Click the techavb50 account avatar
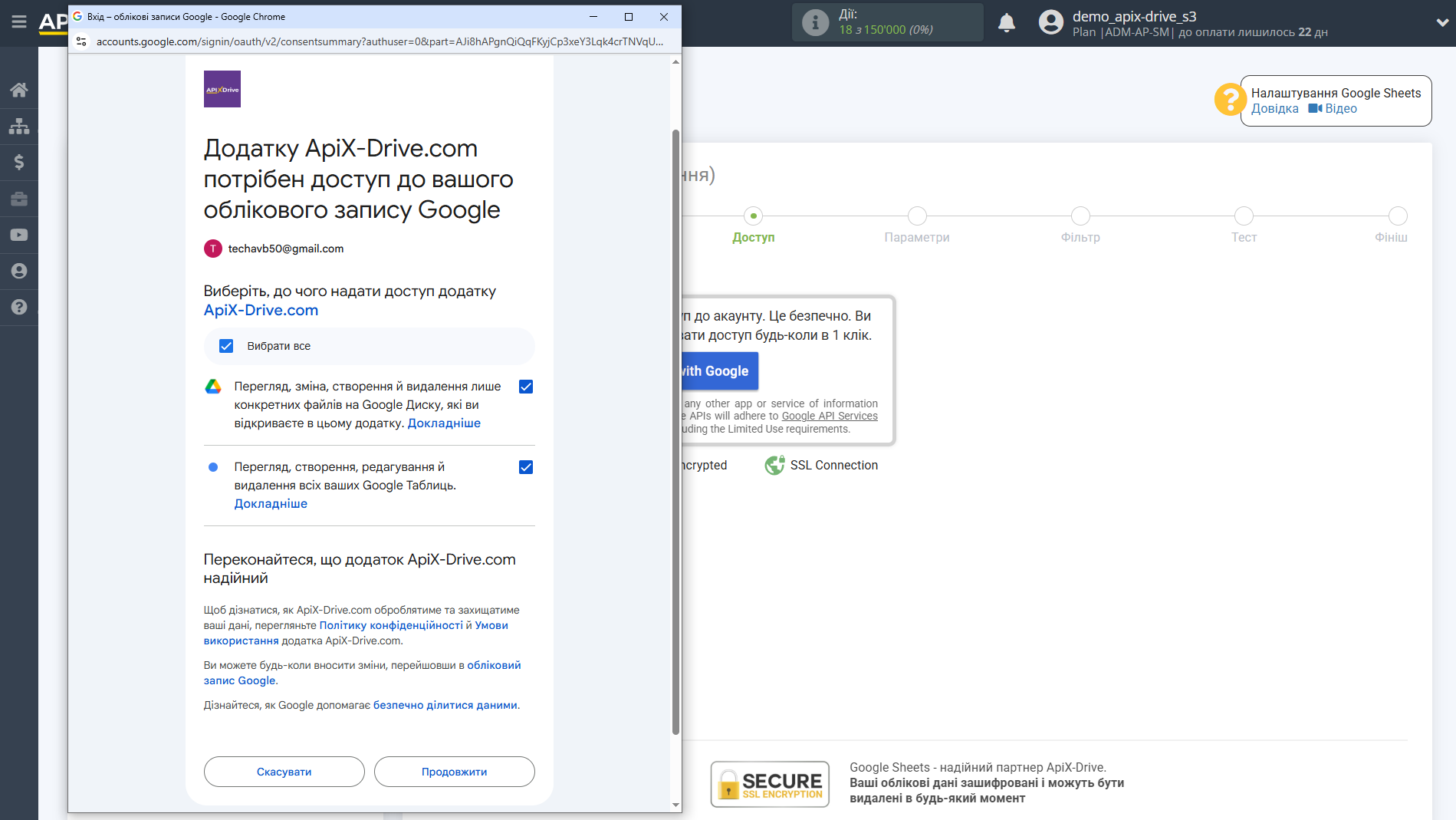1456x820 pixels. (x=212, y=249)
